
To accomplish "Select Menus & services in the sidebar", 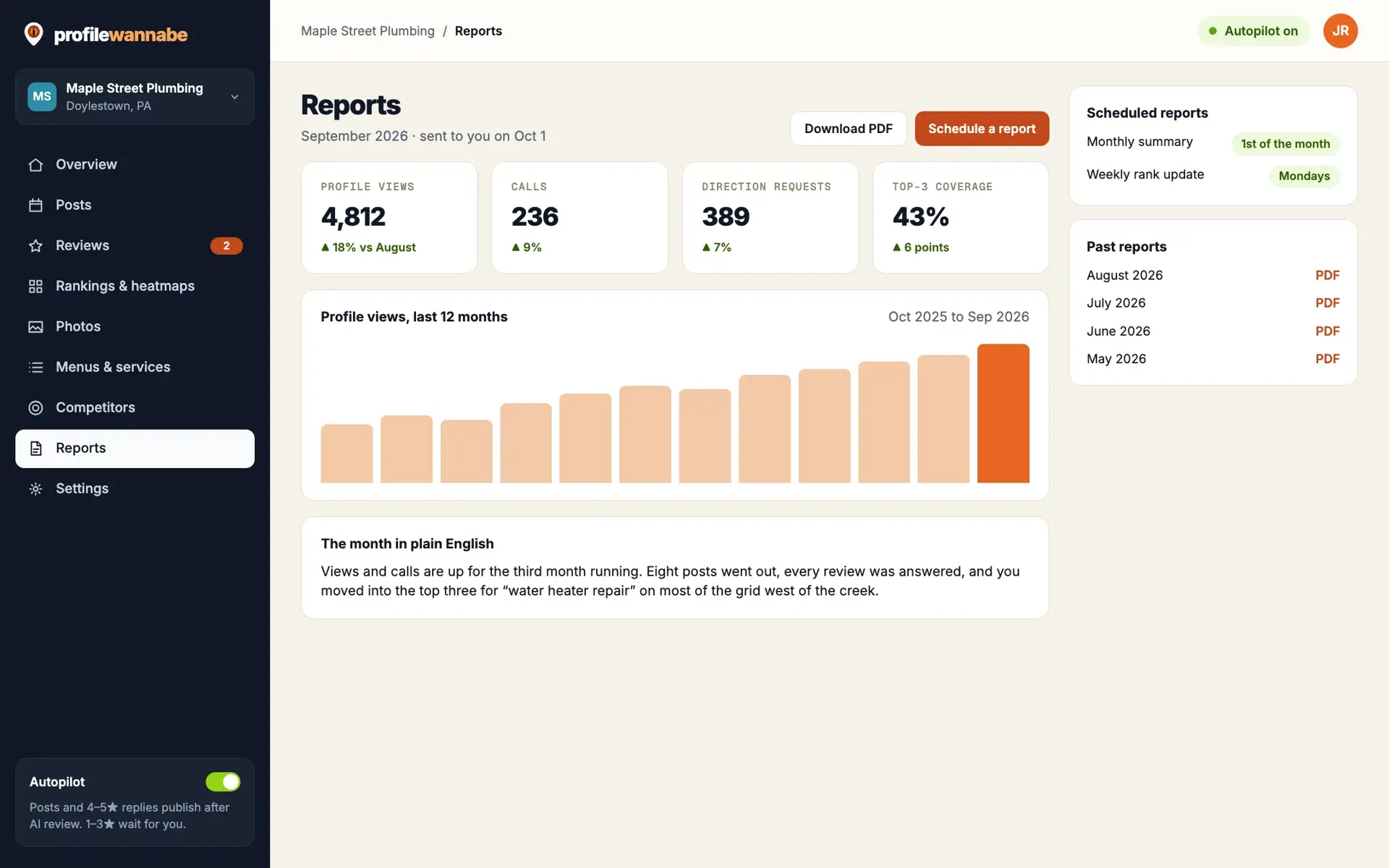I will coord(135,367).
